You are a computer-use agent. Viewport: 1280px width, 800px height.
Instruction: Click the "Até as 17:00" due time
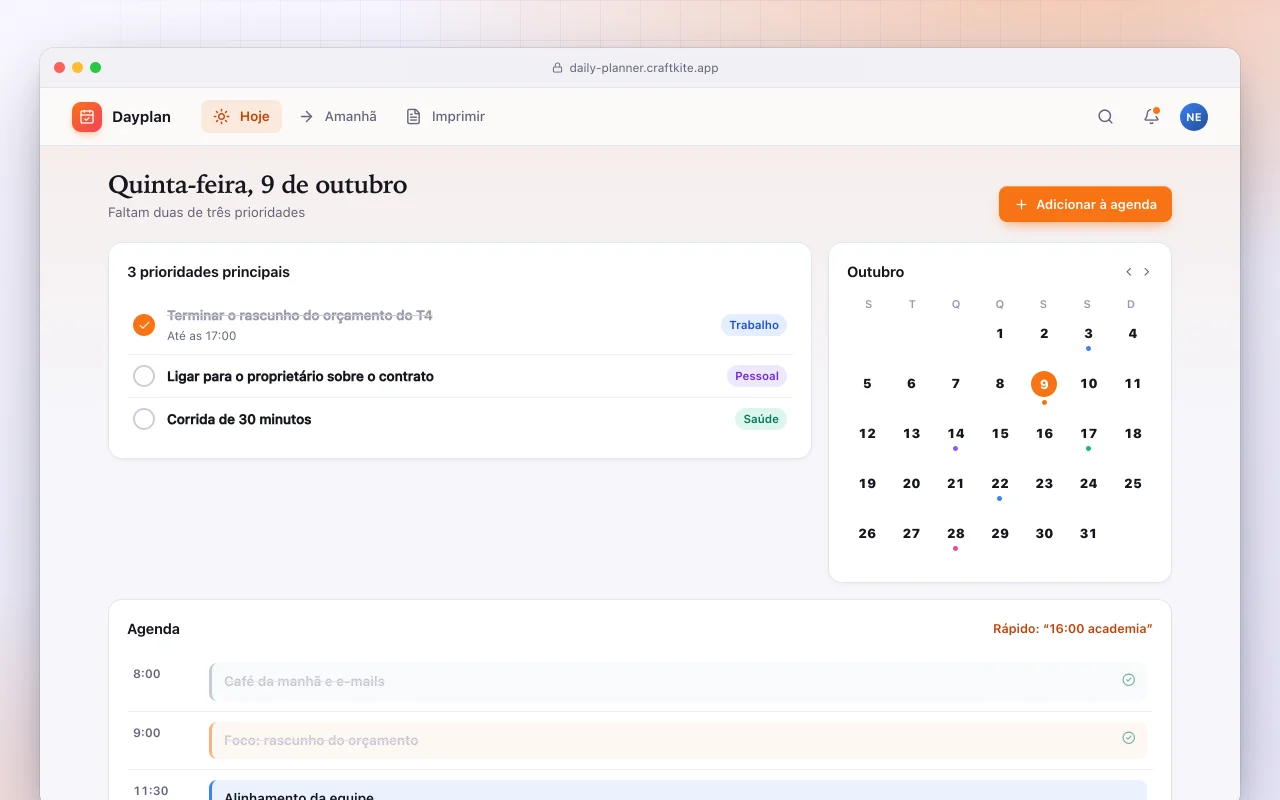click(202, 336)
